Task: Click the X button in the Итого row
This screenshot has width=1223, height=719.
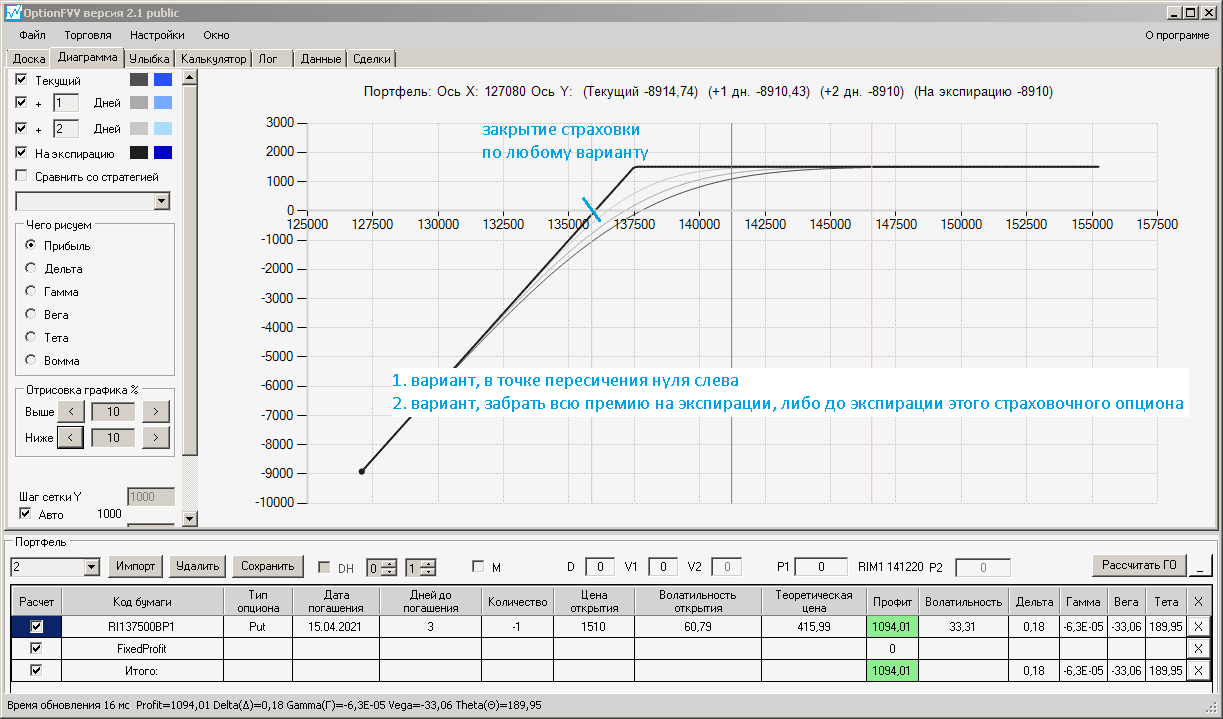Action: point(1199,670)
